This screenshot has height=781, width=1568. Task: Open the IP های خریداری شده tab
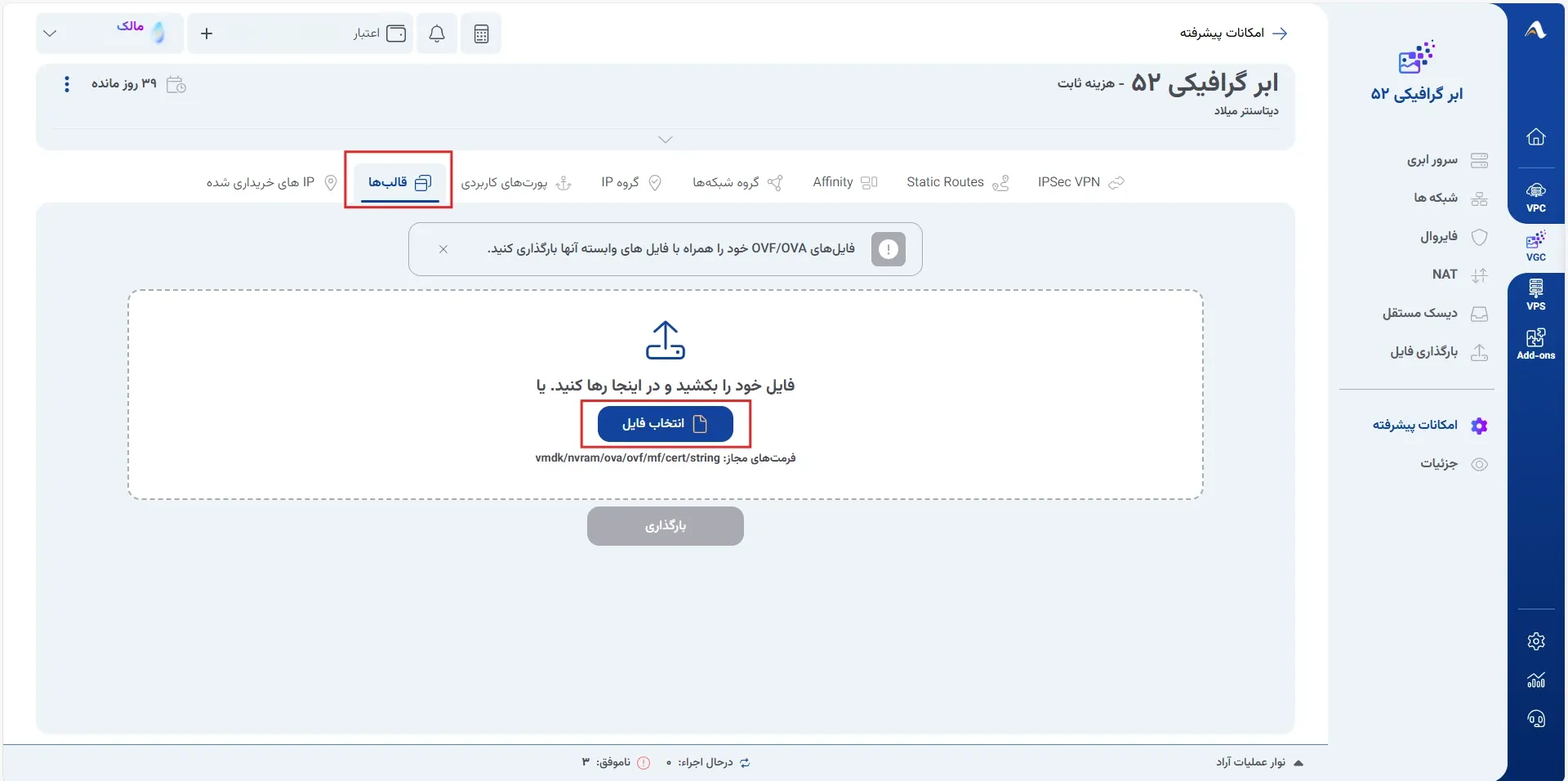[272, 182]
